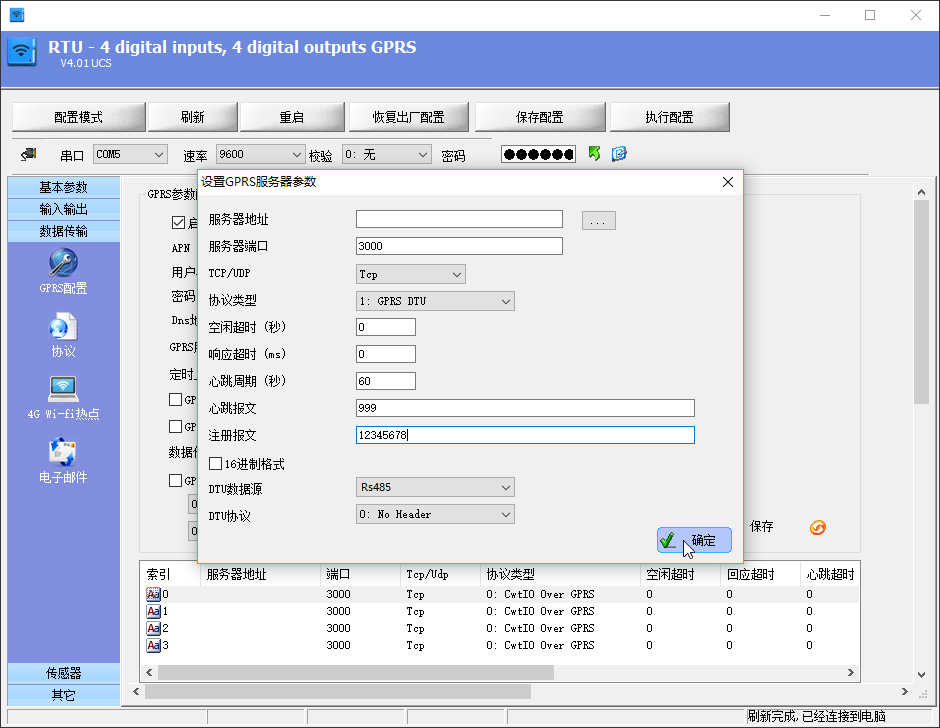Confirm dialog with the 确定 button
Screen dimensions: 940x728
coord(694,540)
